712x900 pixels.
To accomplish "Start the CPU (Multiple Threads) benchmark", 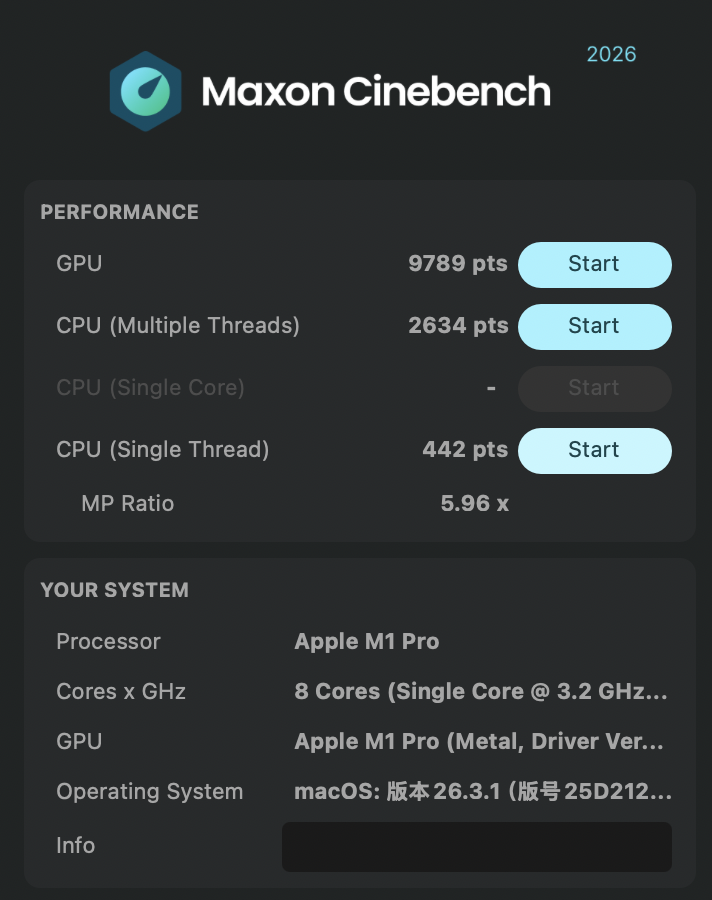I will 594,326.
